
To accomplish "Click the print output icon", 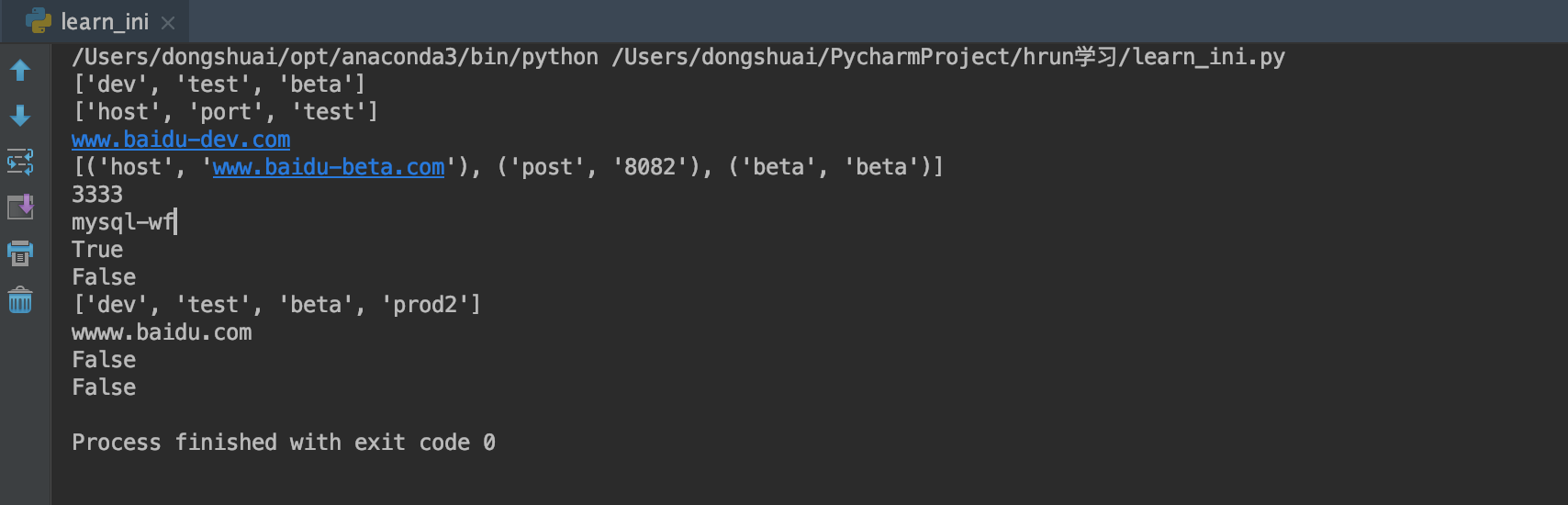I will point(20,252).
